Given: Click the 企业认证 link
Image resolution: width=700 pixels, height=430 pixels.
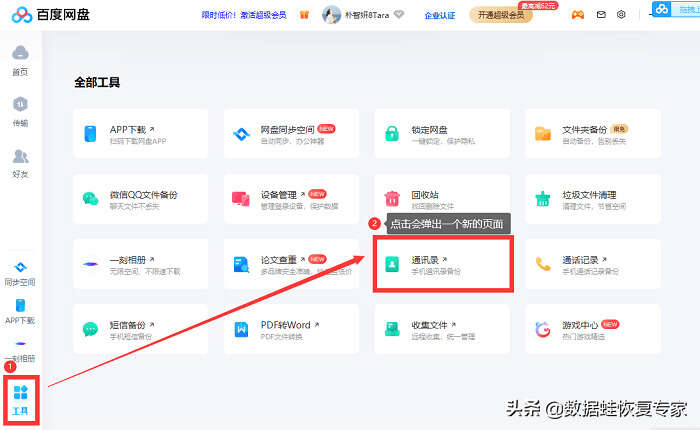Looking at the screenshot, I should tap(440, 16).
